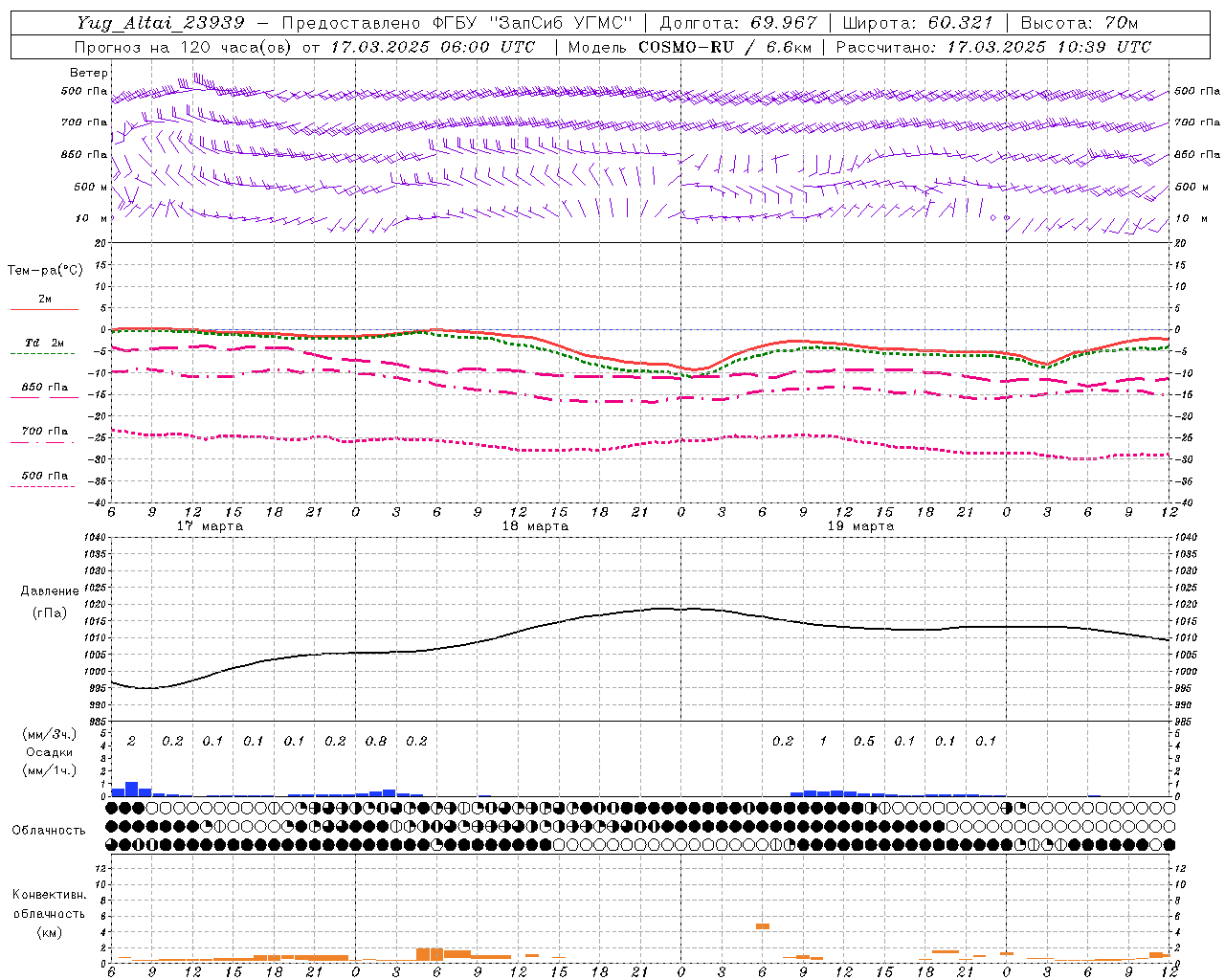Click the 'Облачность' cloudiness label
The height and width of the screenshot is (980, 1225).
click(49, 831)
